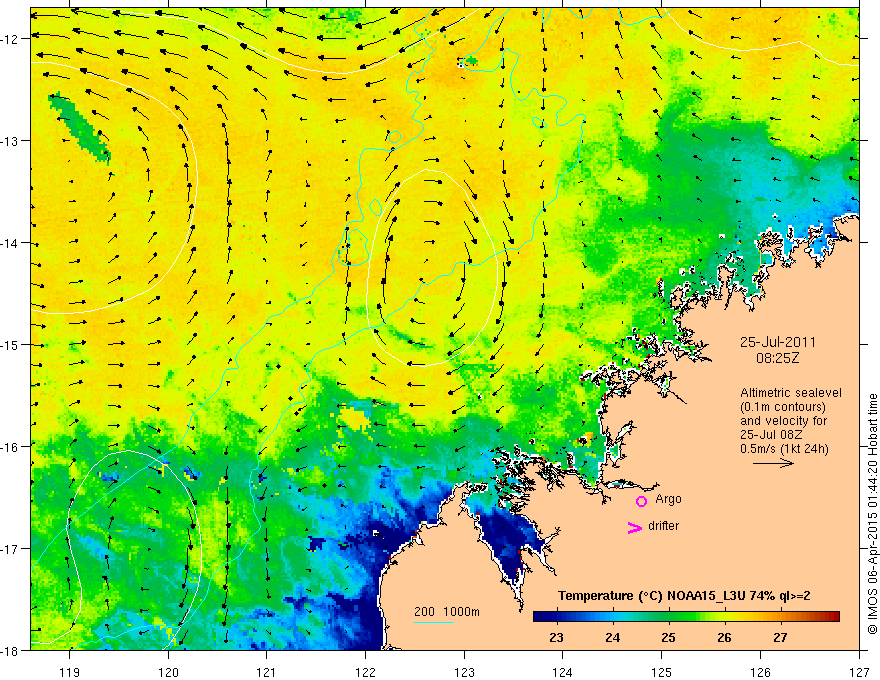Select the time text 08:25Z
Viewport: 880px width, 680px height.
(778, 358)
